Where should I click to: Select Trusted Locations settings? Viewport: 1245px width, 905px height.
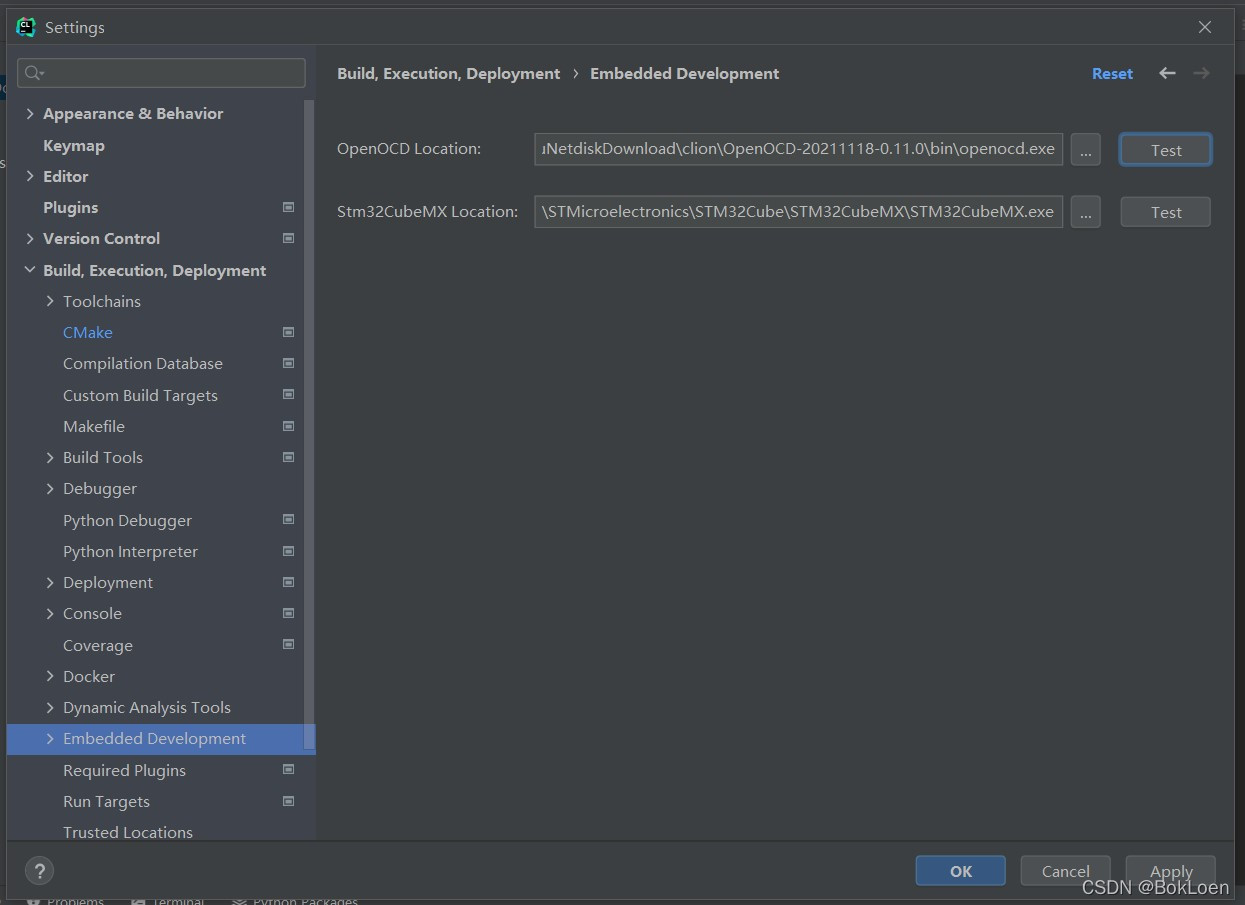(x=128, y=832)
